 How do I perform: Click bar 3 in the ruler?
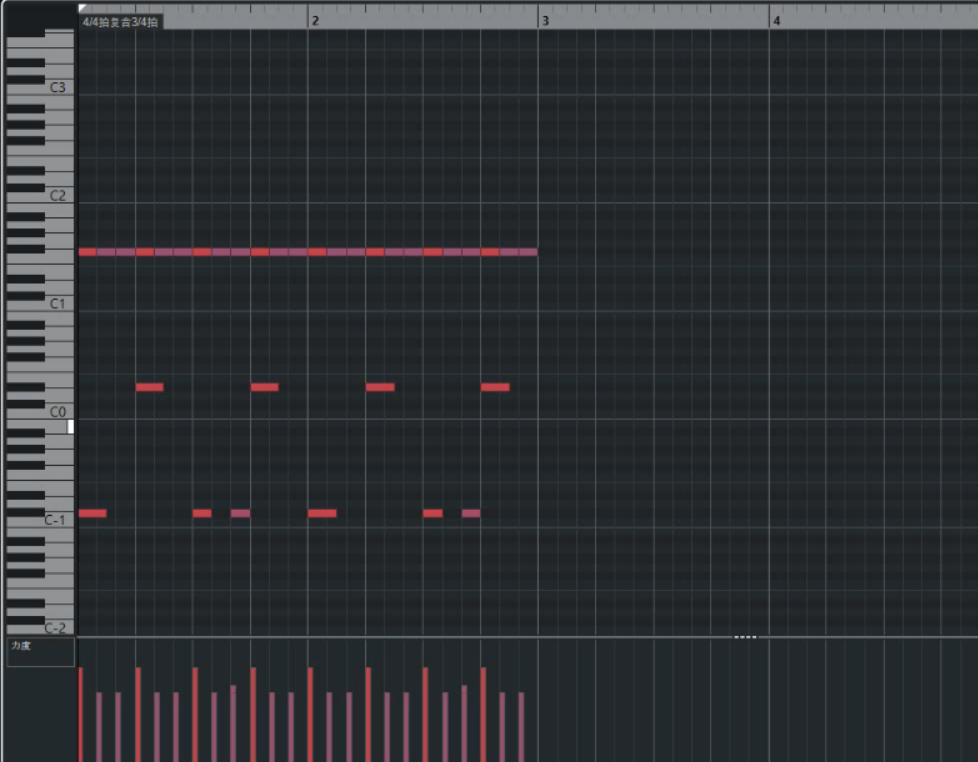tap(544, 20)
